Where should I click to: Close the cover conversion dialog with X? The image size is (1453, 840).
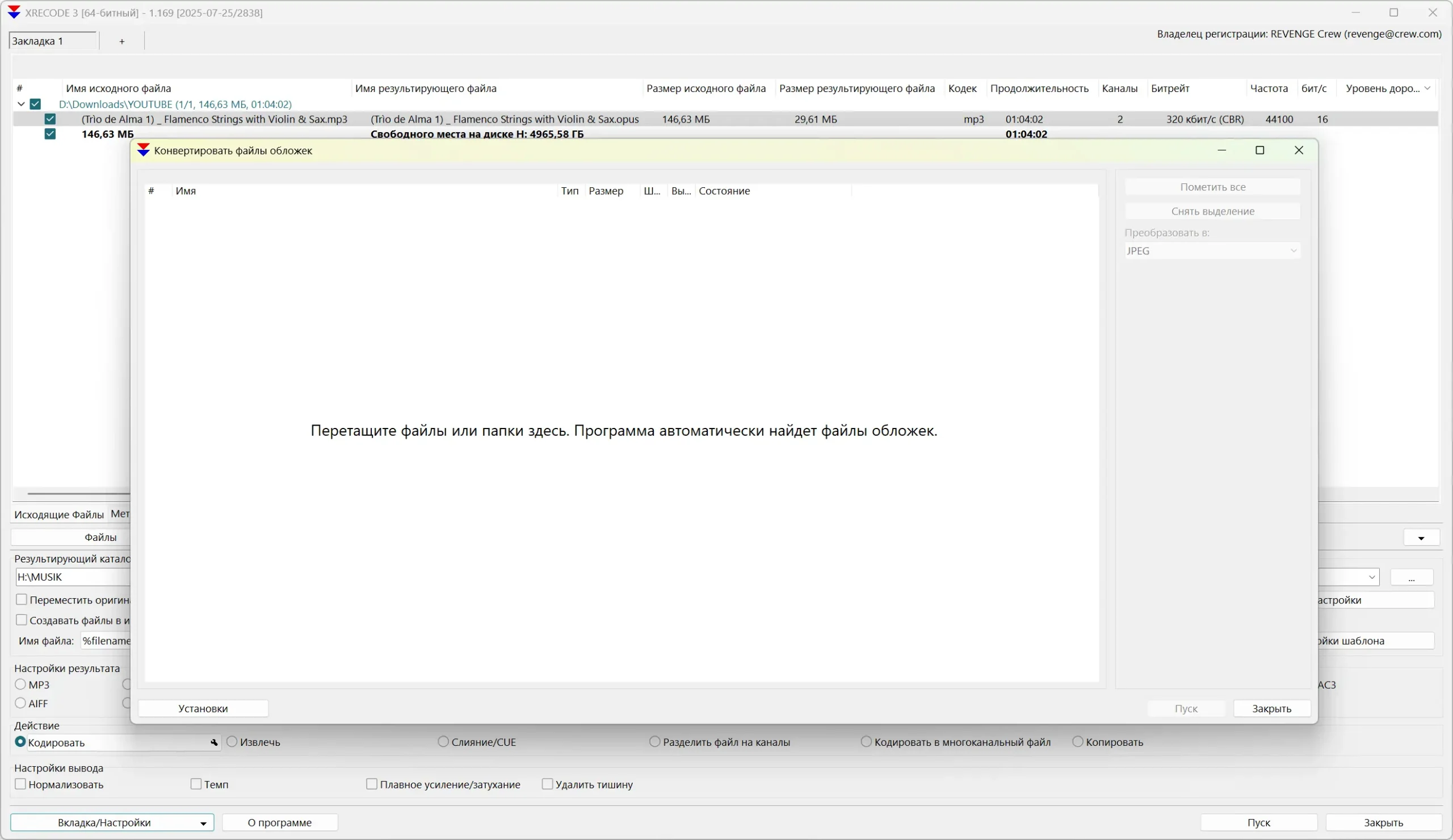[1299, 150]
